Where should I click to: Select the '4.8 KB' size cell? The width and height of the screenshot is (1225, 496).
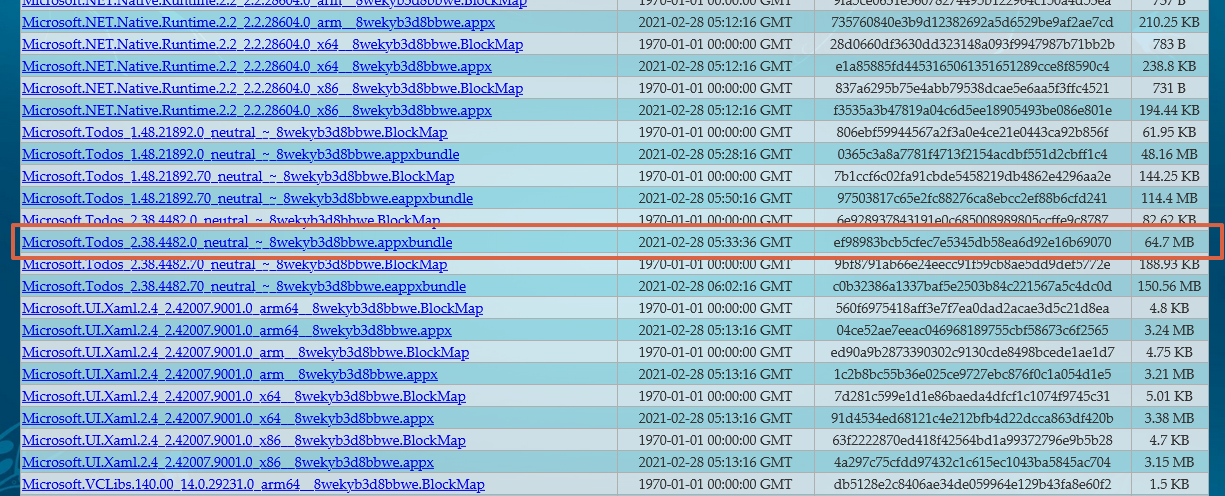tap(1168, 308)
